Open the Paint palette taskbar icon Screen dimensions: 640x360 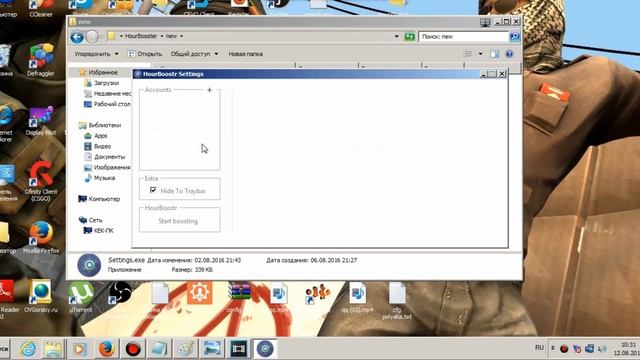(x=186, y=349)
